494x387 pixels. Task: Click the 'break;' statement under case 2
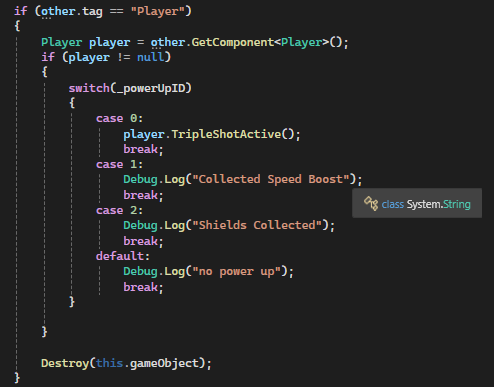[143, 241]
